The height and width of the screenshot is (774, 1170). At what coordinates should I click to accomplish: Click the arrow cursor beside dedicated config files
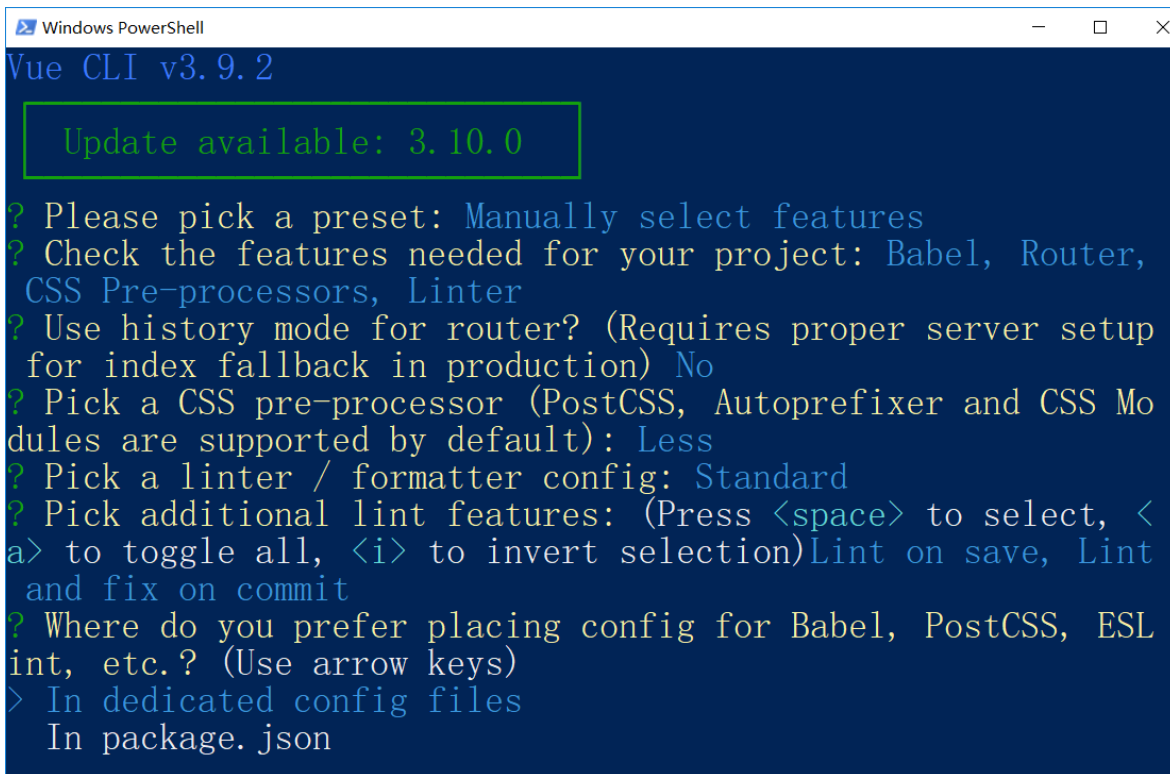tap(16, 701)
